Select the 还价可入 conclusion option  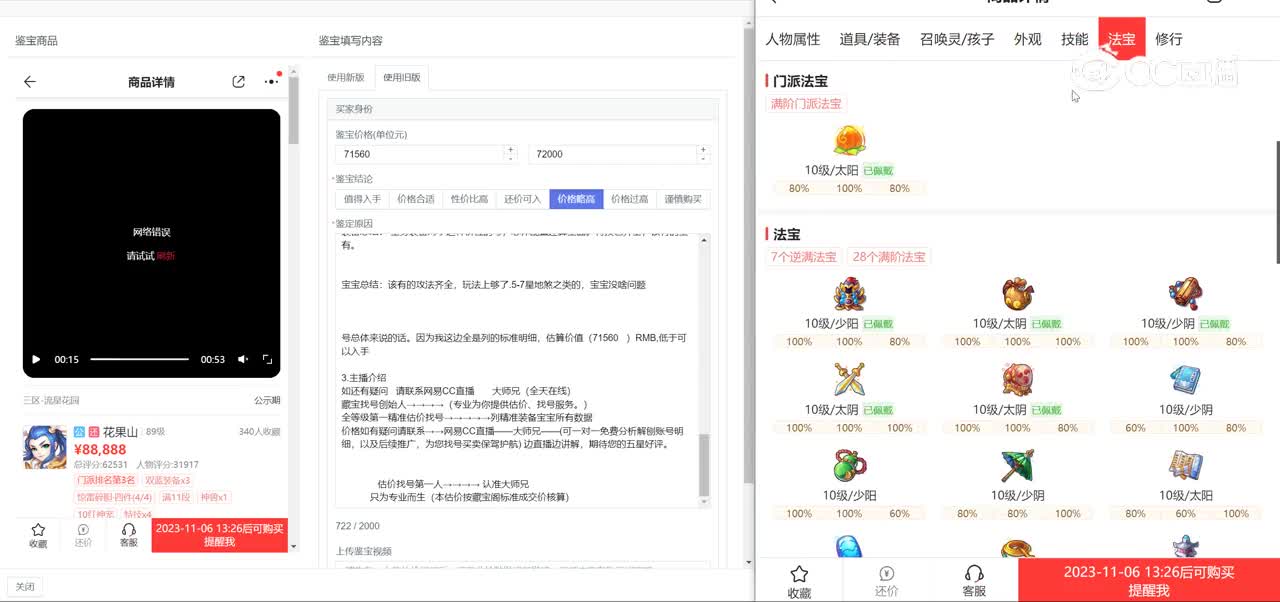522,199
